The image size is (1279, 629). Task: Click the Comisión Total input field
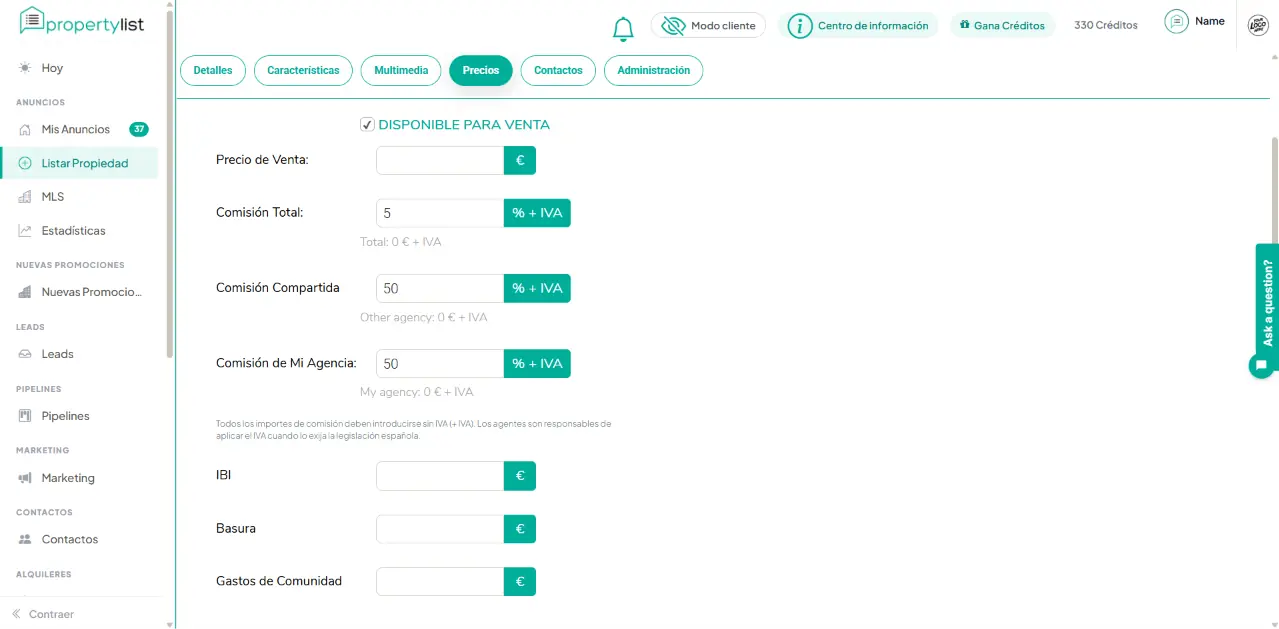440,213
